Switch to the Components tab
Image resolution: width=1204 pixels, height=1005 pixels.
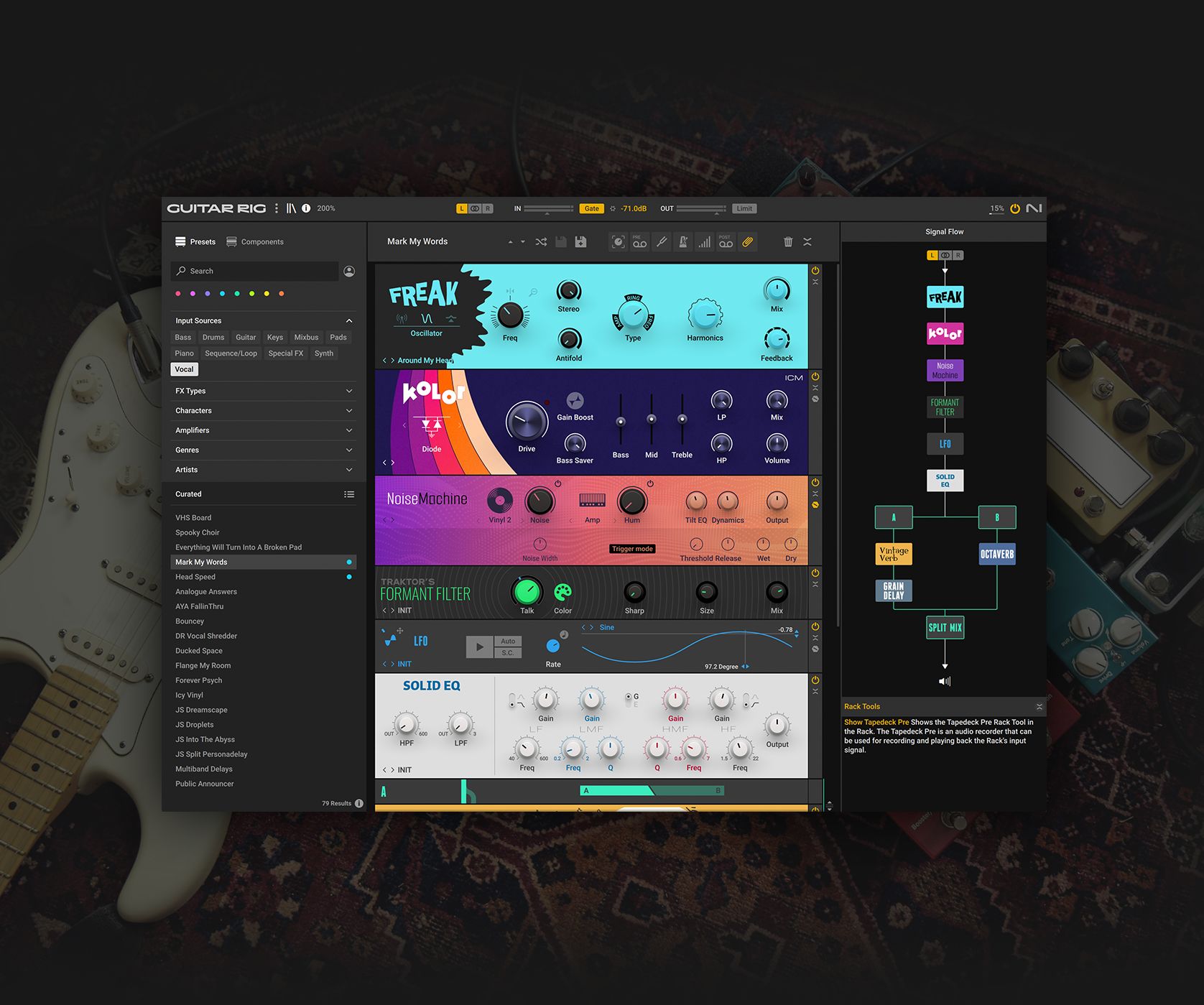[255, 242]
